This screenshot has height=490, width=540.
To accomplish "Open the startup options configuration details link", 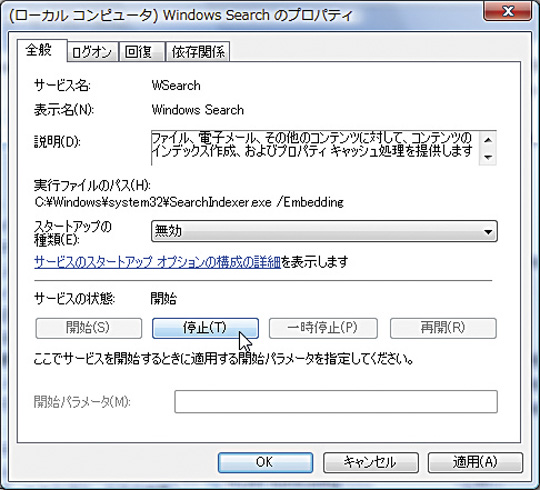I will pyautogui.click(x=157, y=262).
